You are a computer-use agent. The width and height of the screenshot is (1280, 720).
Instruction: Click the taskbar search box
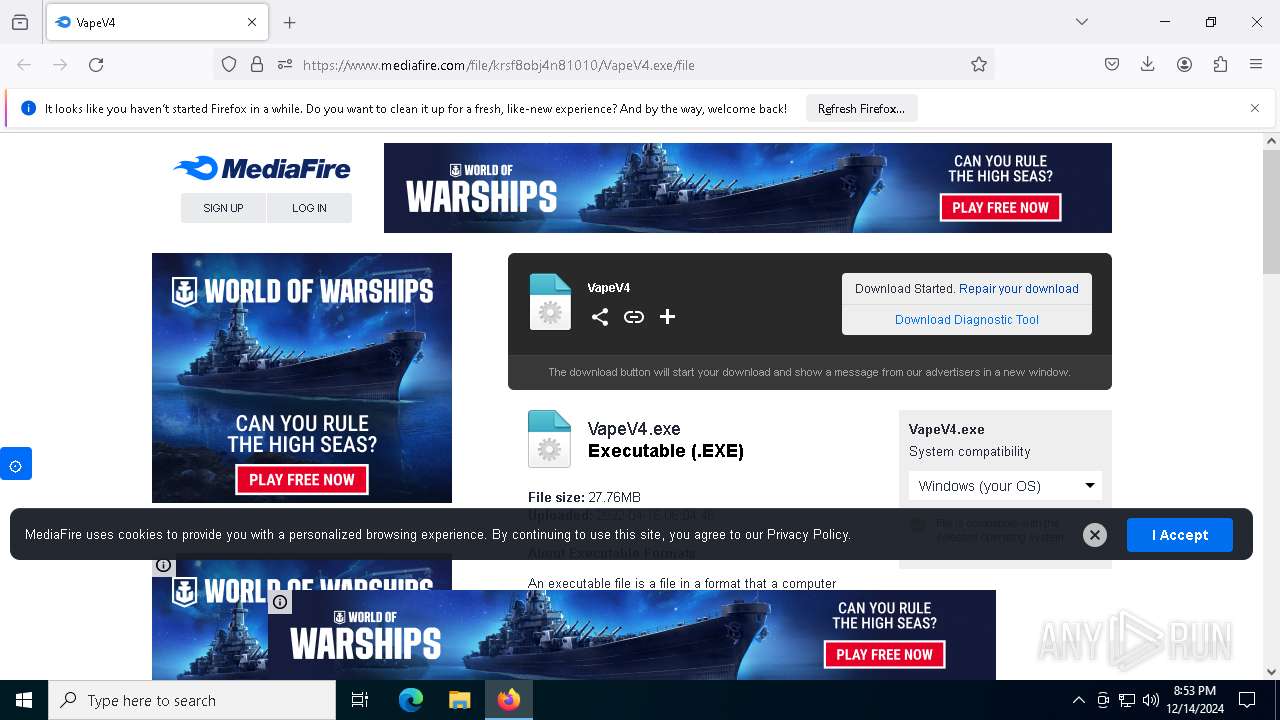[192, 700]
